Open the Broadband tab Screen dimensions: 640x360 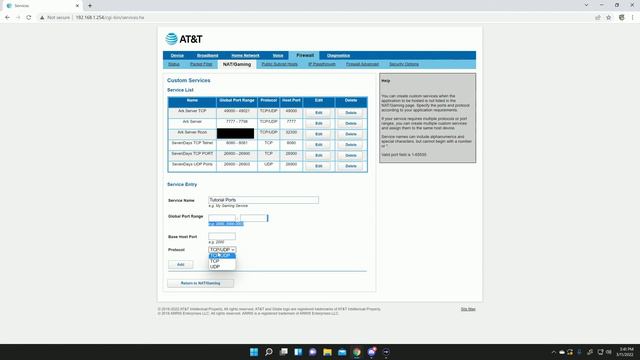click(x=207, y=56)
